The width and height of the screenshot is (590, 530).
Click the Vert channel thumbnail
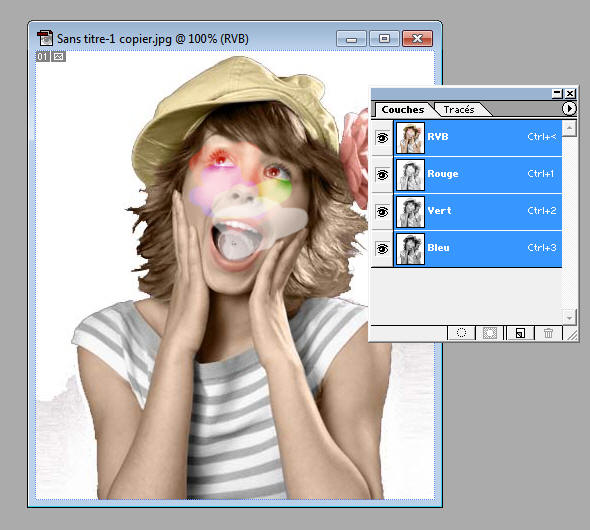[x=410, y=212]
